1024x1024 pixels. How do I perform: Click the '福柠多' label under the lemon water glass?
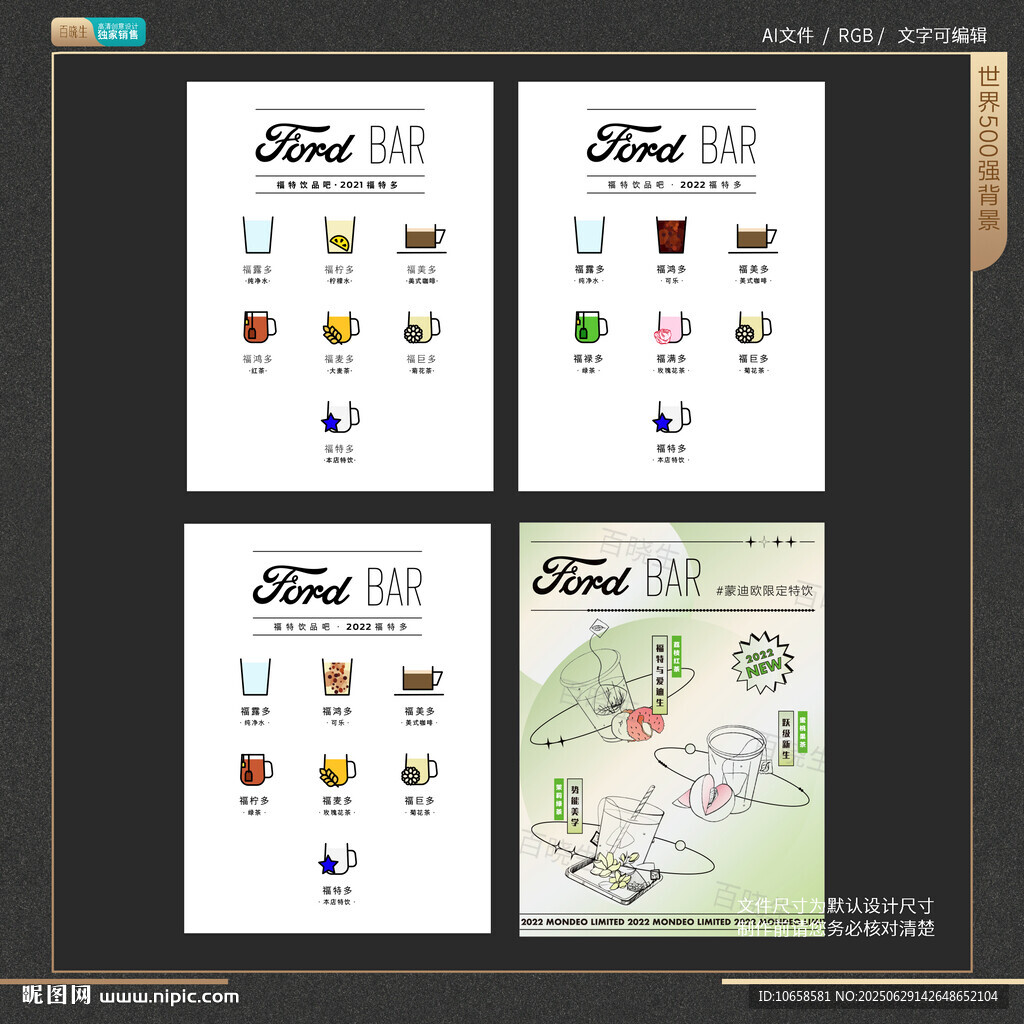340,269
